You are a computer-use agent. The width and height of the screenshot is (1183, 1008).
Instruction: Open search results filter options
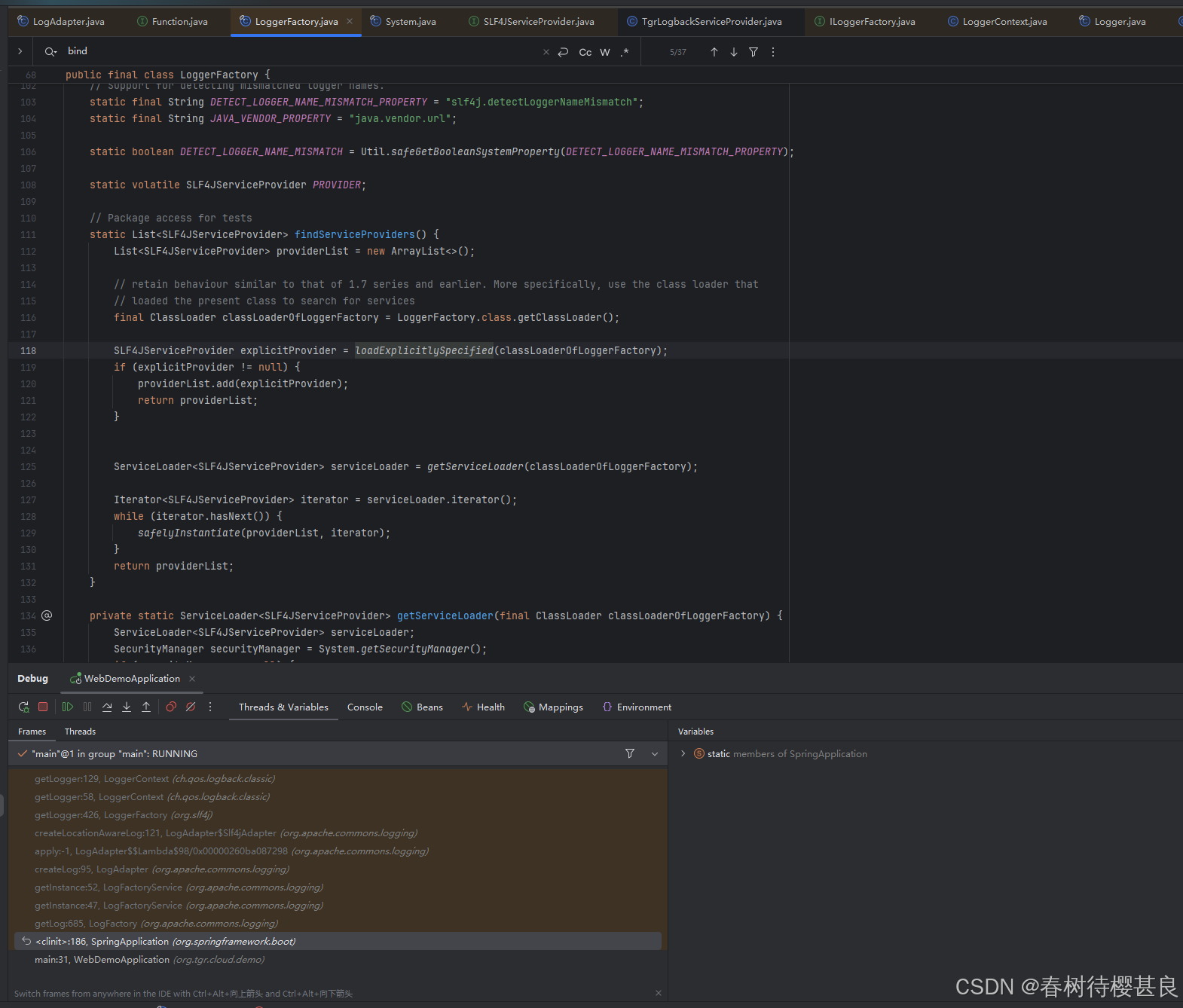[x=754, y=52]
